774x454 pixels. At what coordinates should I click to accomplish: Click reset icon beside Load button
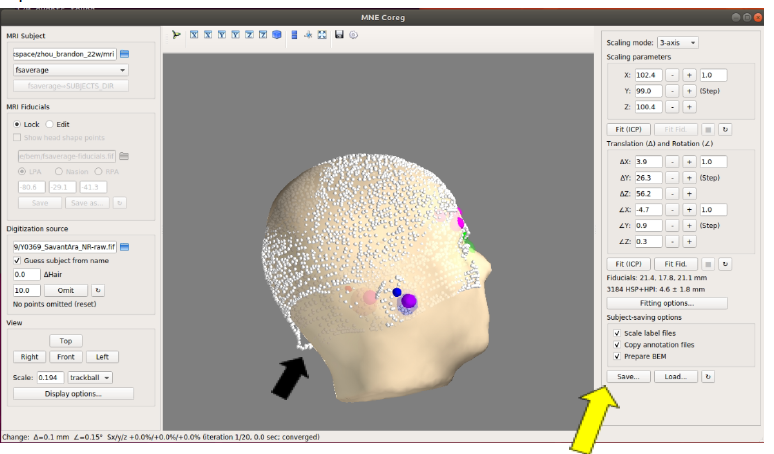pyautogui.click(x=708, y=377)
